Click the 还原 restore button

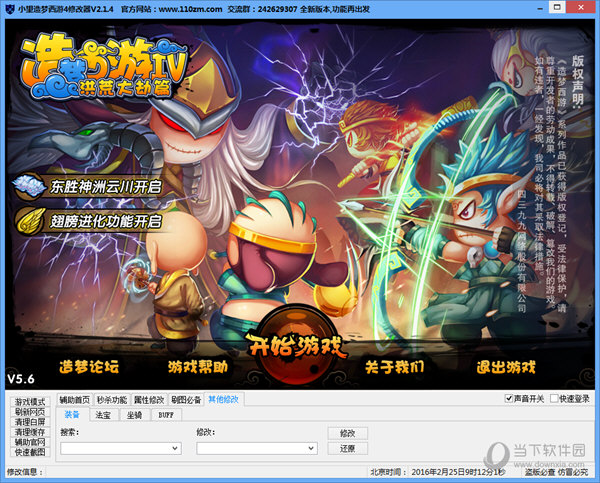coord(347,448)
